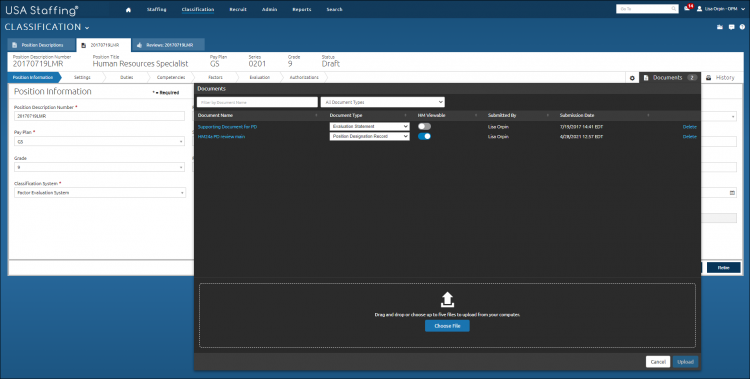The image size is (750, 379).
Task: Sort by Document Name column arrows
Action: tap(316, 115)
